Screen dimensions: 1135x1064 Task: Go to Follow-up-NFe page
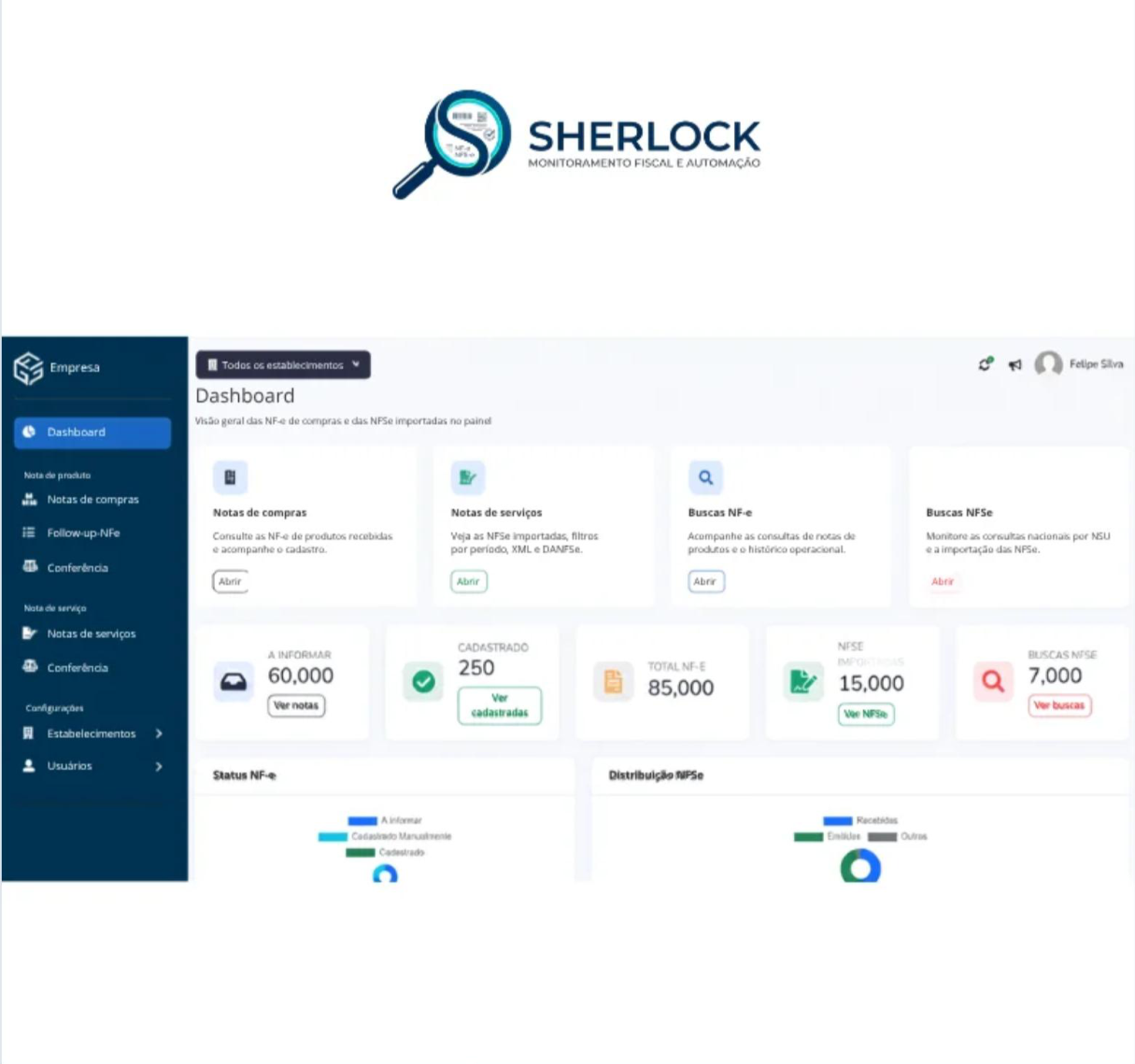coord(83,533)
